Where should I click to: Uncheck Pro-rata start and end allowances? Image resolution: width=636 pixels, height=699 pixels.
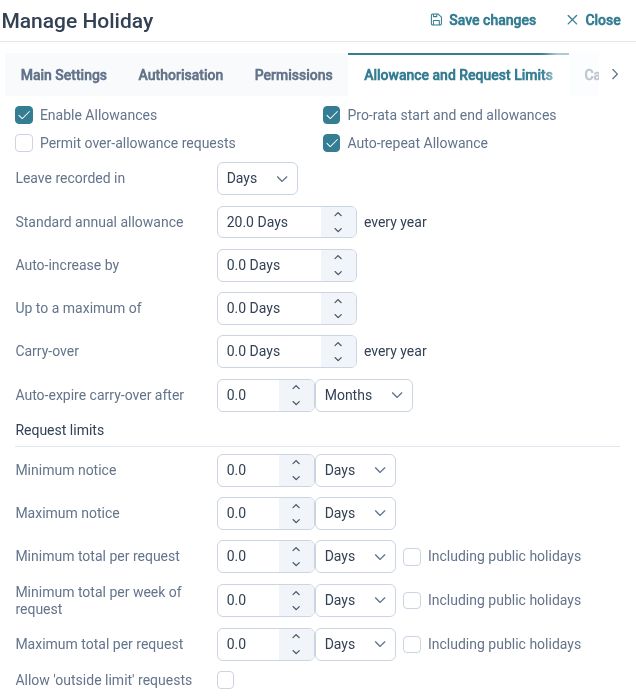click(x=331, y=115)
